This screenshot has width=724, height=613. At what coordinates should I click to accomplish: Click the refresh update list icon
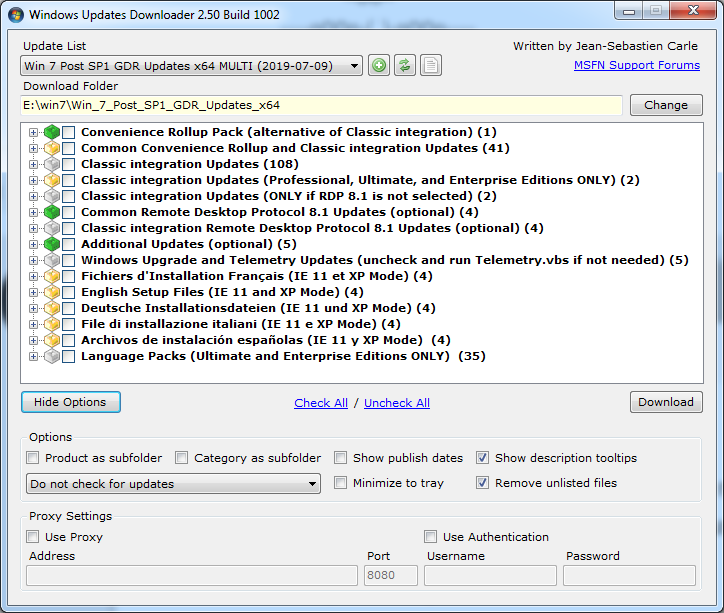click(404, 66)
